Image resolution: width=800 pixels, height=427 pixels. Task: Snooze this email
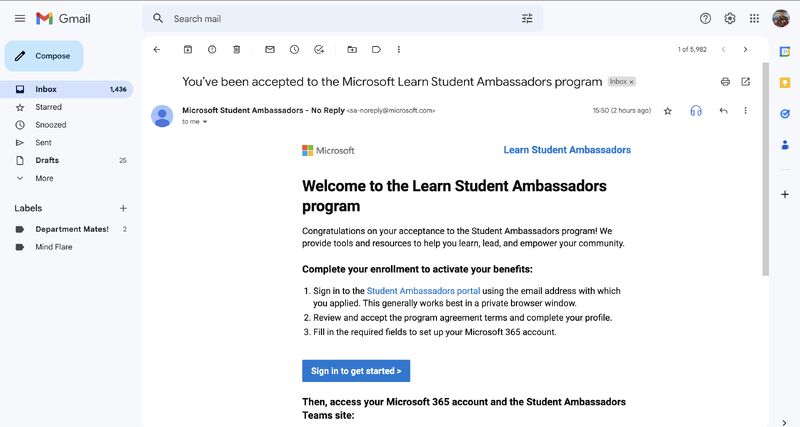tap(294, 49)
